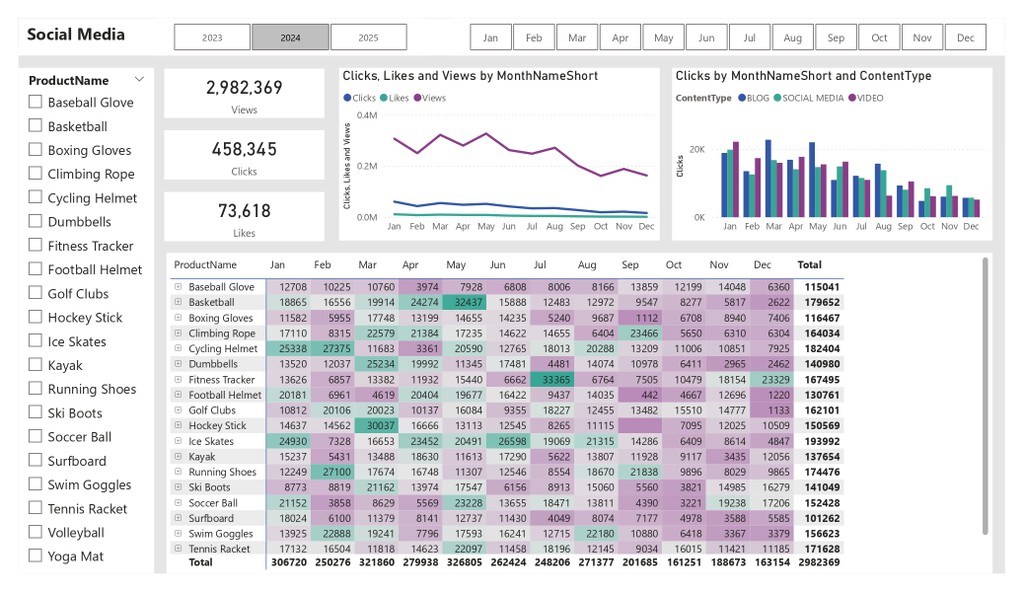
Task: Select the 2023 year button
Action: tap(212, 37)
